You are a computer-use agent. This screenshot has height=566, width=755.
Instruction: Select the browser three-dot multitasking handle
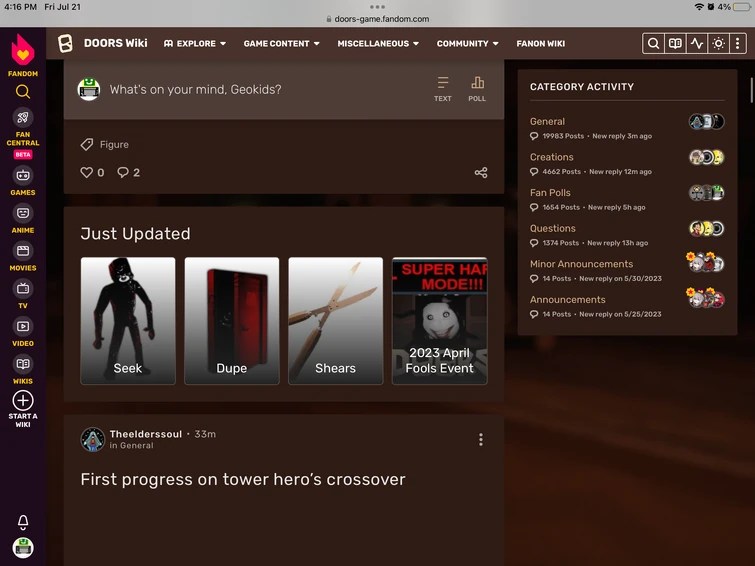[x=378, y=7]
